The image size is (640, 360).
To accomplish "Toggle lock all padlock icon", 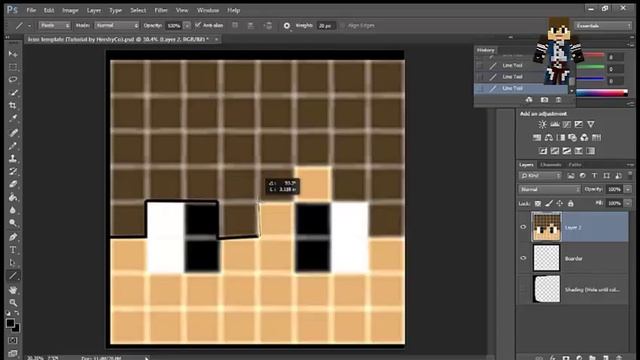I will click(571, 203).
